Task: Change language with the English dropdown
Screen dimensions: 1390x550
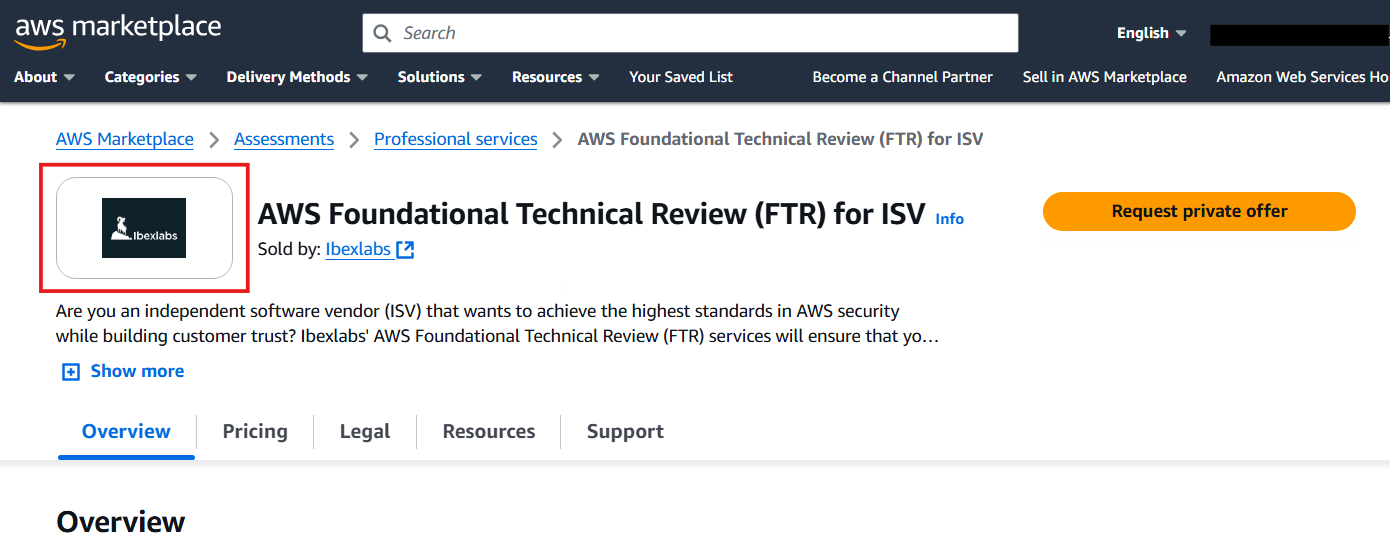Action: (1151, 33)
